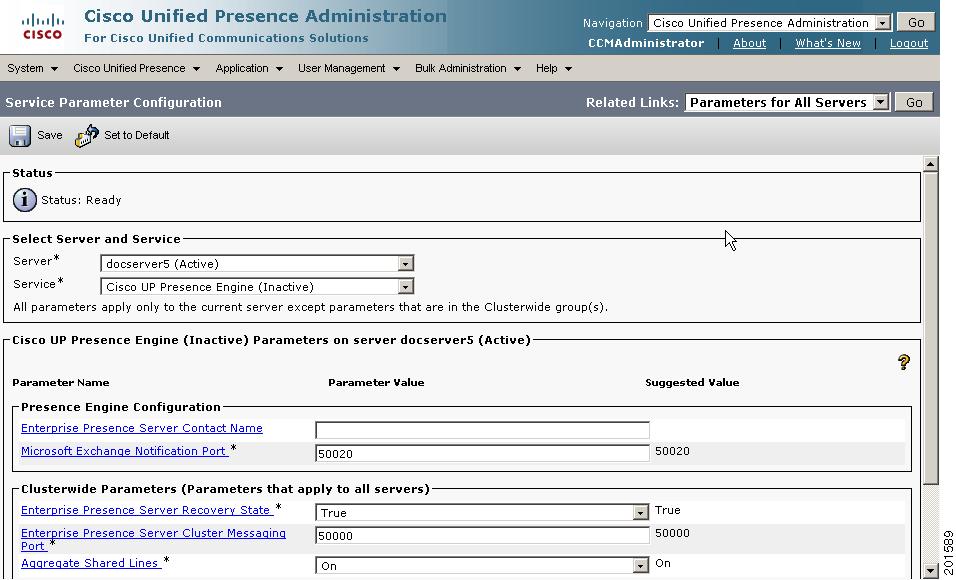Viewport: 956px width, 580px height.
Task: Click the Enterprise Presence Server Contact Name field
Action: pos(482,430)
